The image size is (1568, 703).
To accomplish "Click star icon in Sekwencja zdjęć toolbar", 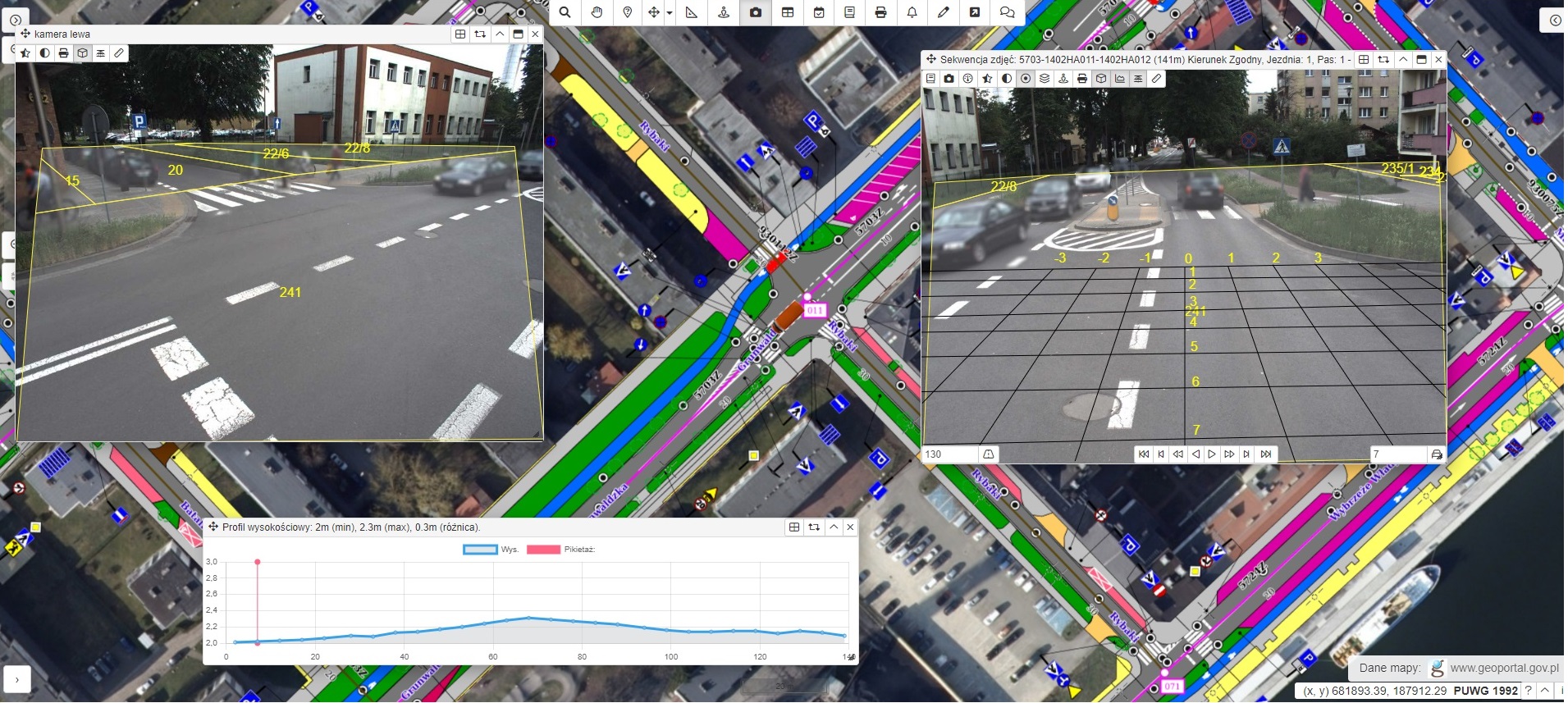I will 987,78.
